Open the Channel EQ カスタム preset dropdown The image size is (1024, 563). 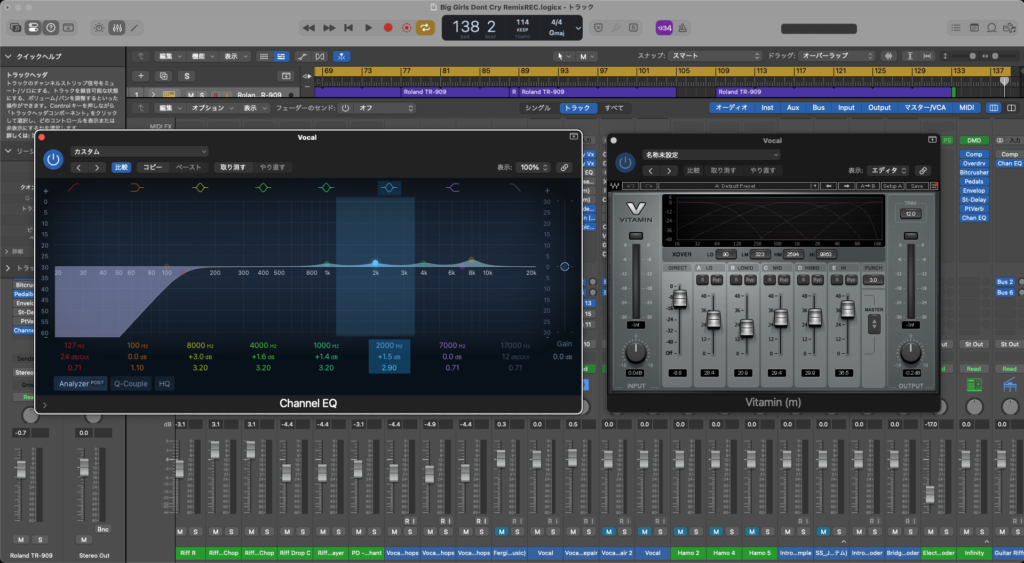pos(139,152)
